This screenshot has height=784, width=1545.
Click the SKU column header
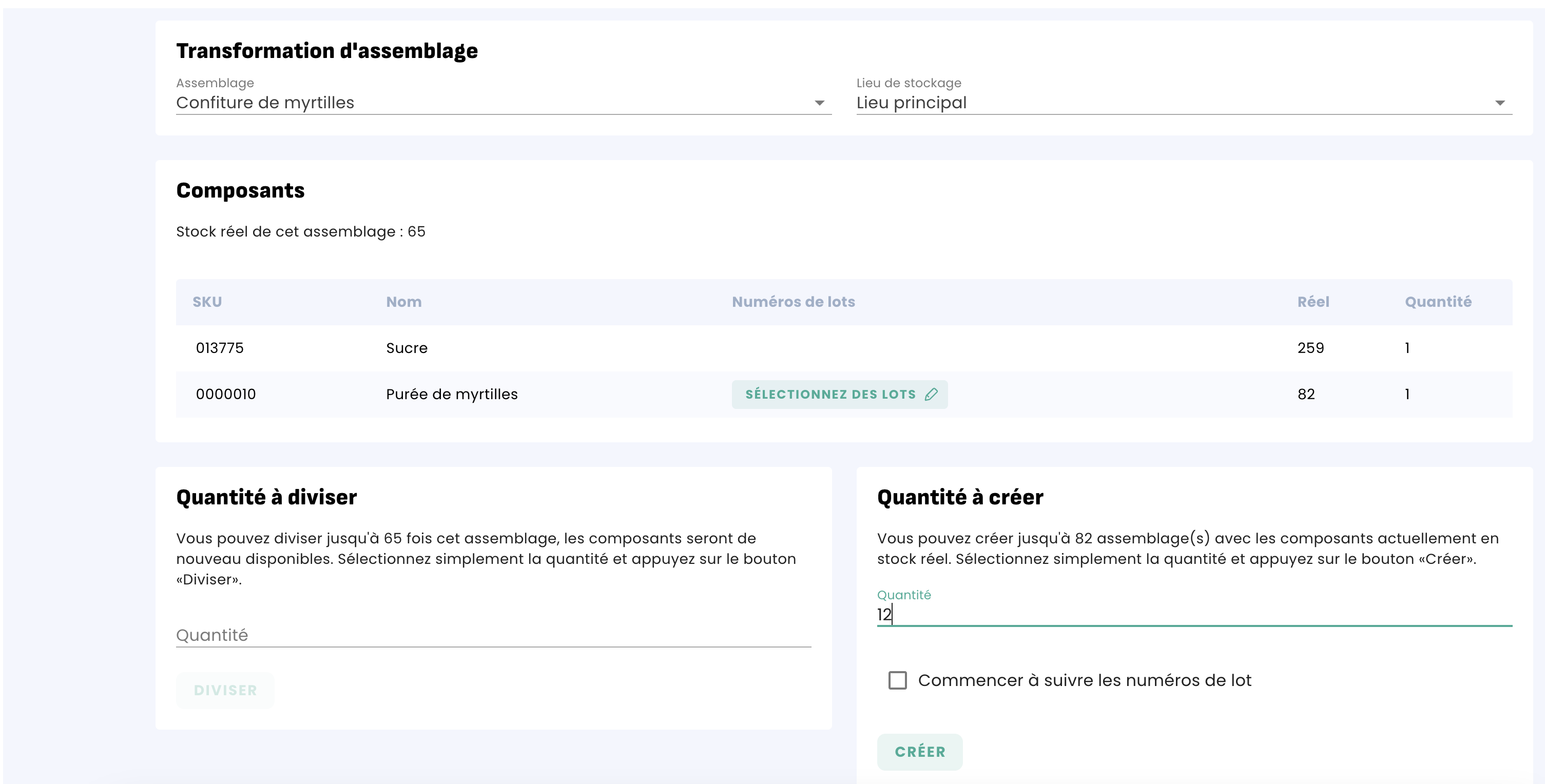pos(207,302)
